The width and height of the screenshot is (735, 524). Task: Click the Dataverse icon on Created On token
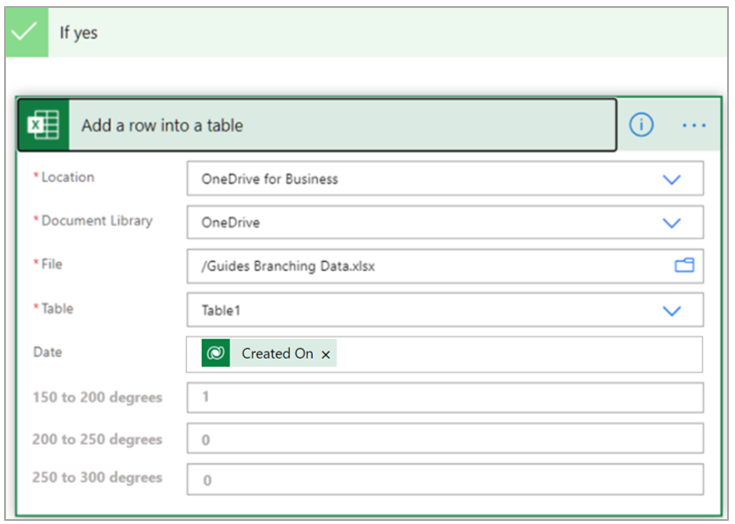pos(216,353)
